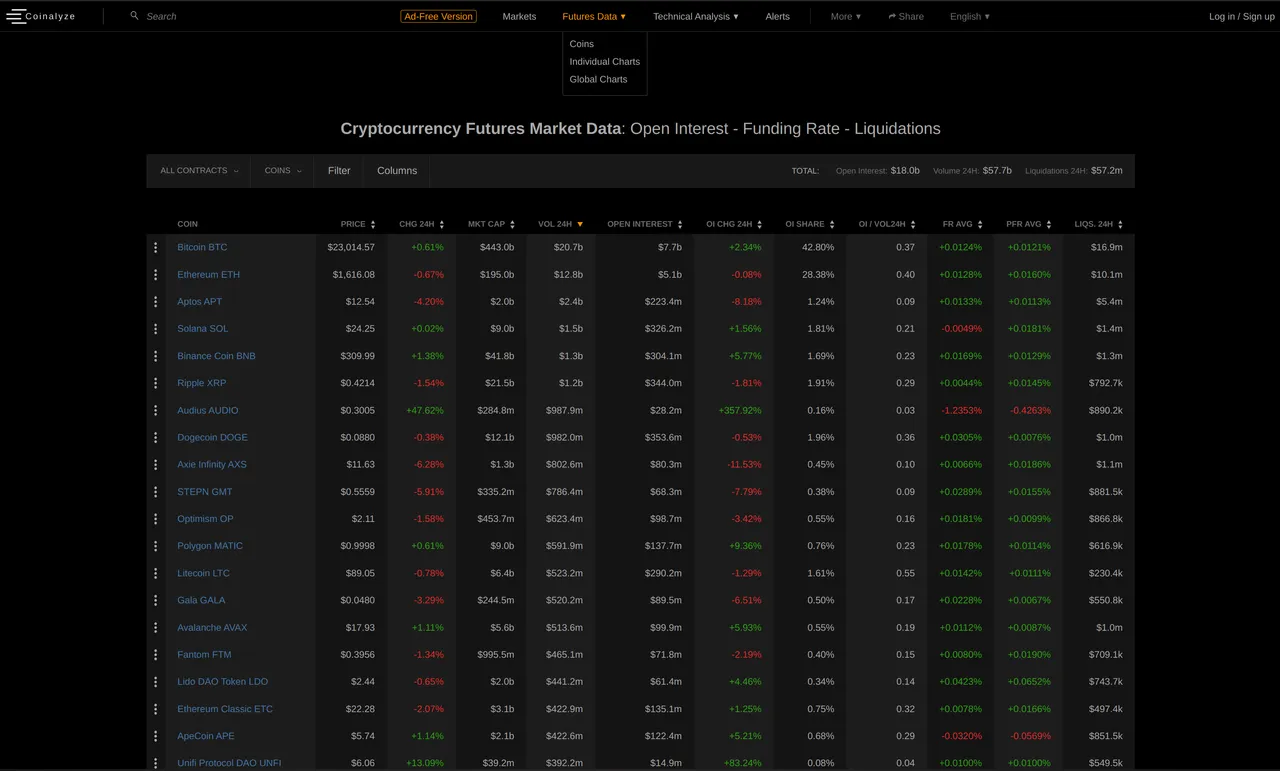Screen dimensions: 1280x771
Task: Open the Technical Analysis dropdown
Action: [x=696, y=16]
